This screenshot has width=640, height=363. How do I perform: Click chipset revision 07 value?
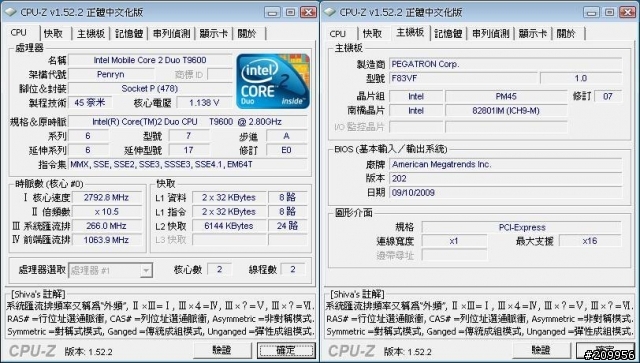(608, 96)
